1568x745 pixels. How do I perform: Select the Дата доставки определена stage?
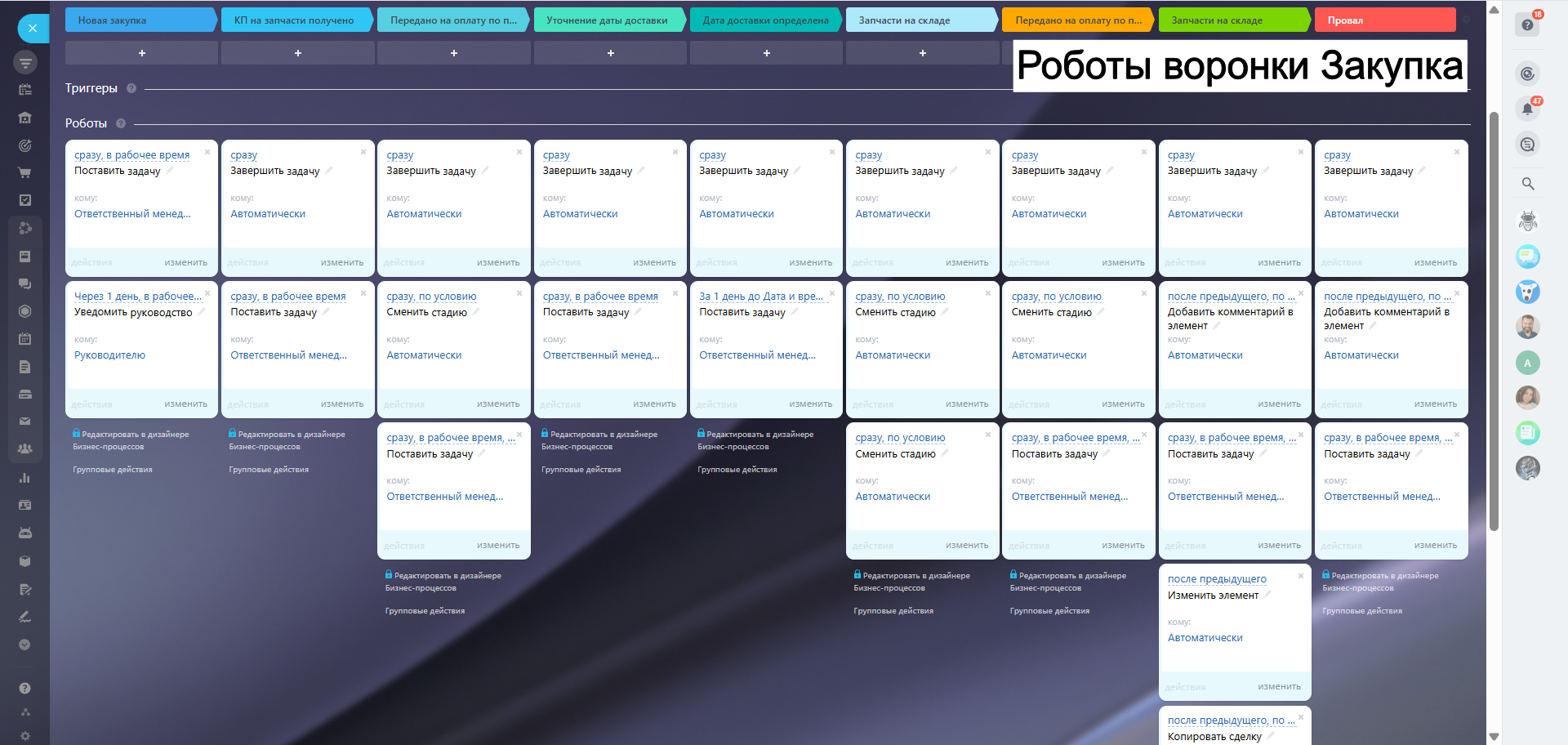point(765,20)
